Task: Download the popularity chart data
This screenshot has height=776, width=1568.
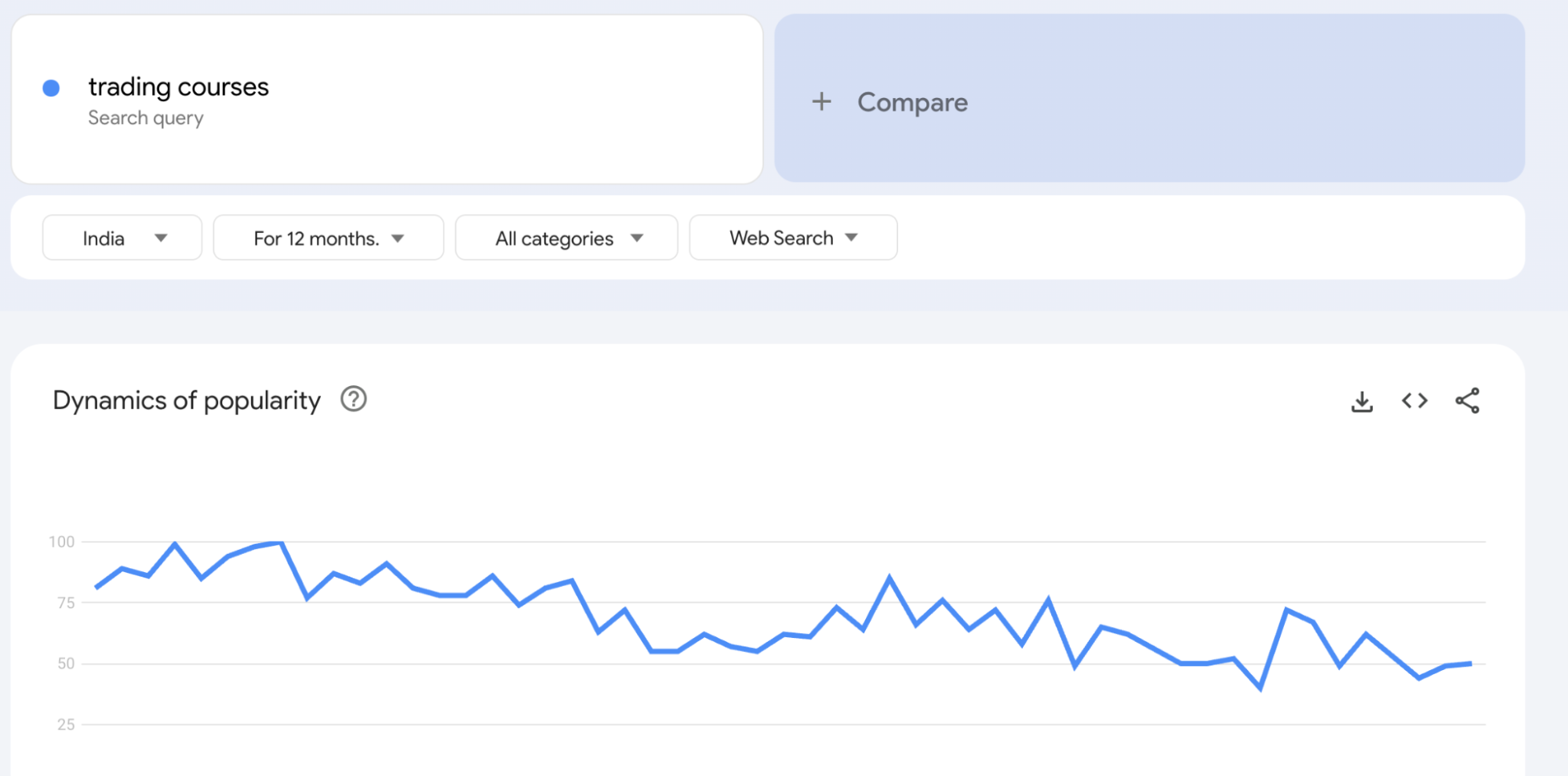Action: click(x=1362, y=401)
